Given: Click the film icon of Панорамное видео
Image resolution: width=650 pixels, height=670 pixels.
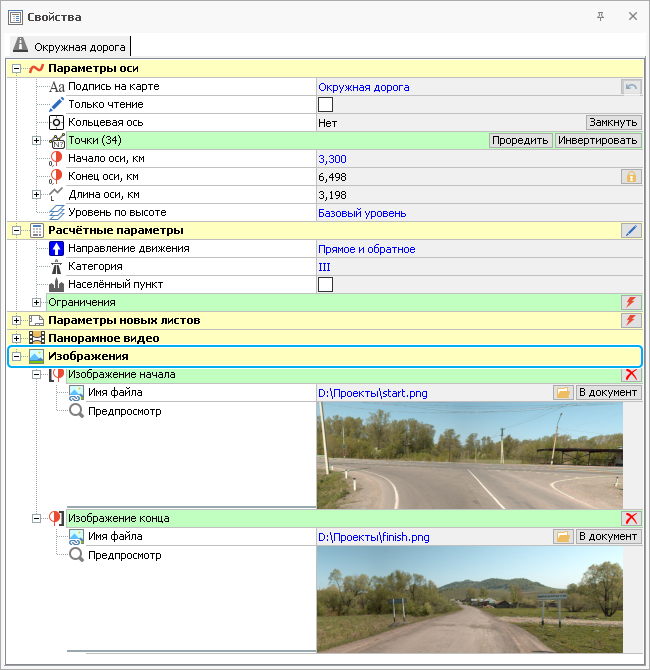Looking at the screenshot, I should coord(37,338).
